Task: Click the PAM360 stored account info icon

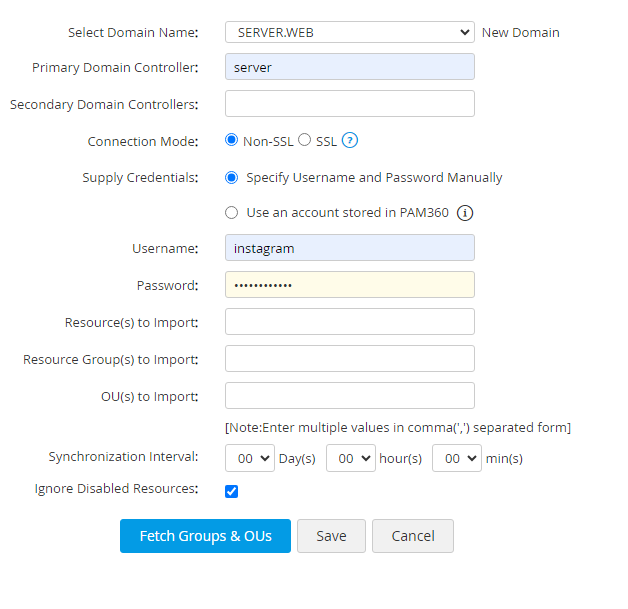Action: (x=465, y=213)
